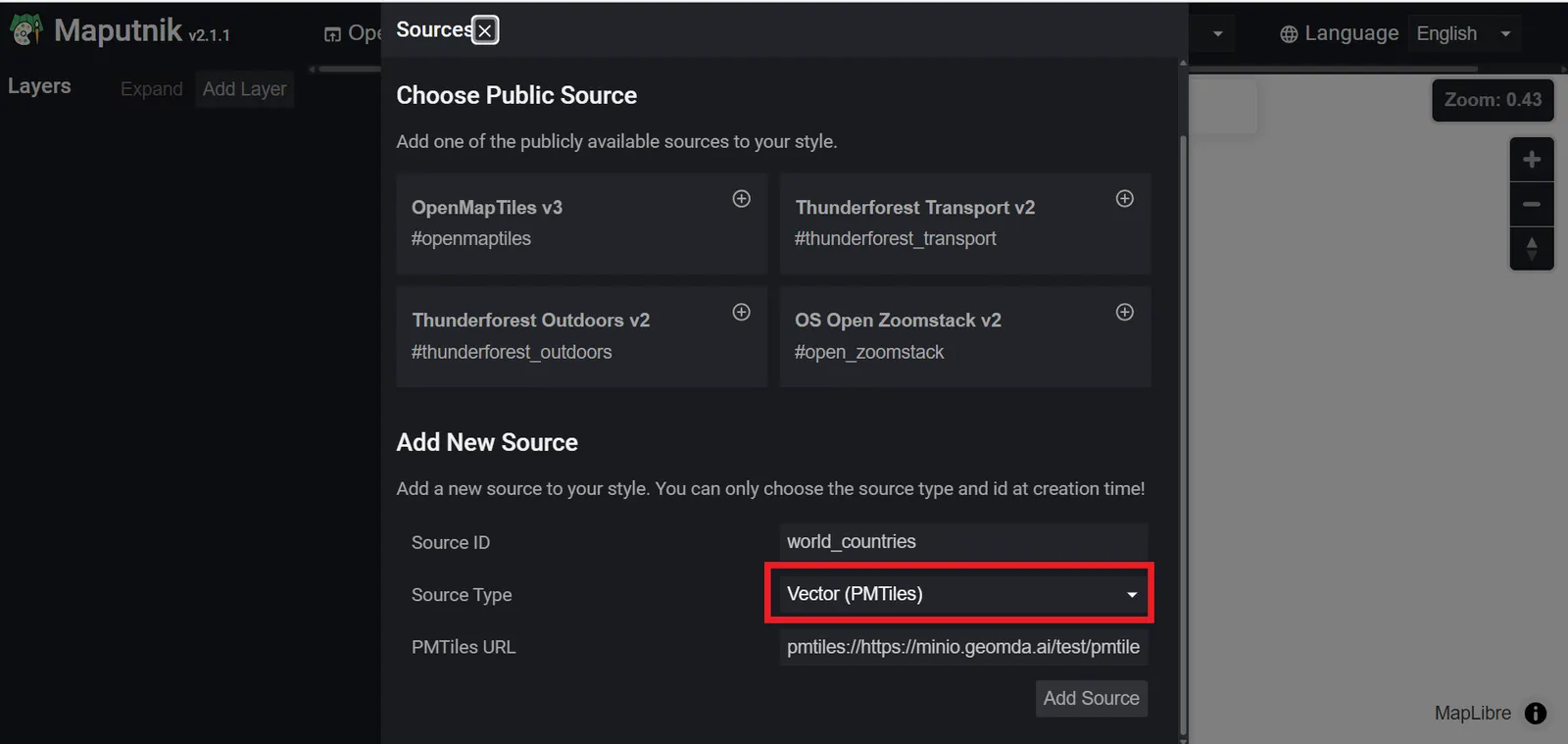Click Add Layer button
1568x744 pixels.
tap(244, 89)
